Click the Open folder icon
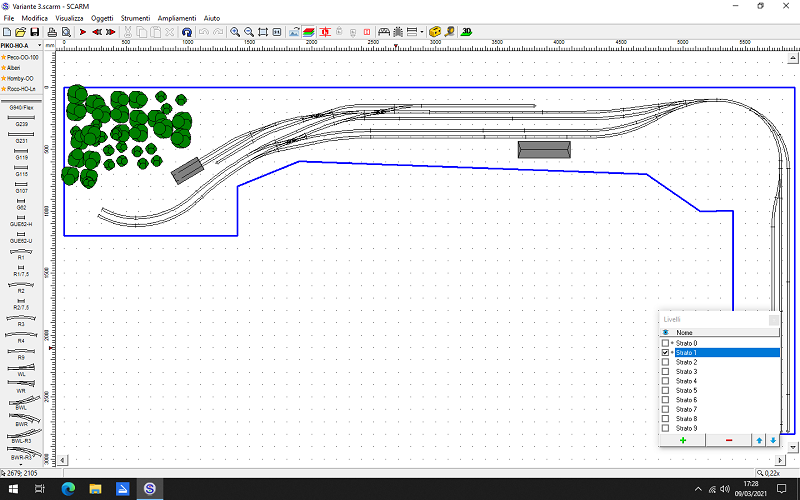The height and width of the screenshot is (500, 800). pos(20,32)
